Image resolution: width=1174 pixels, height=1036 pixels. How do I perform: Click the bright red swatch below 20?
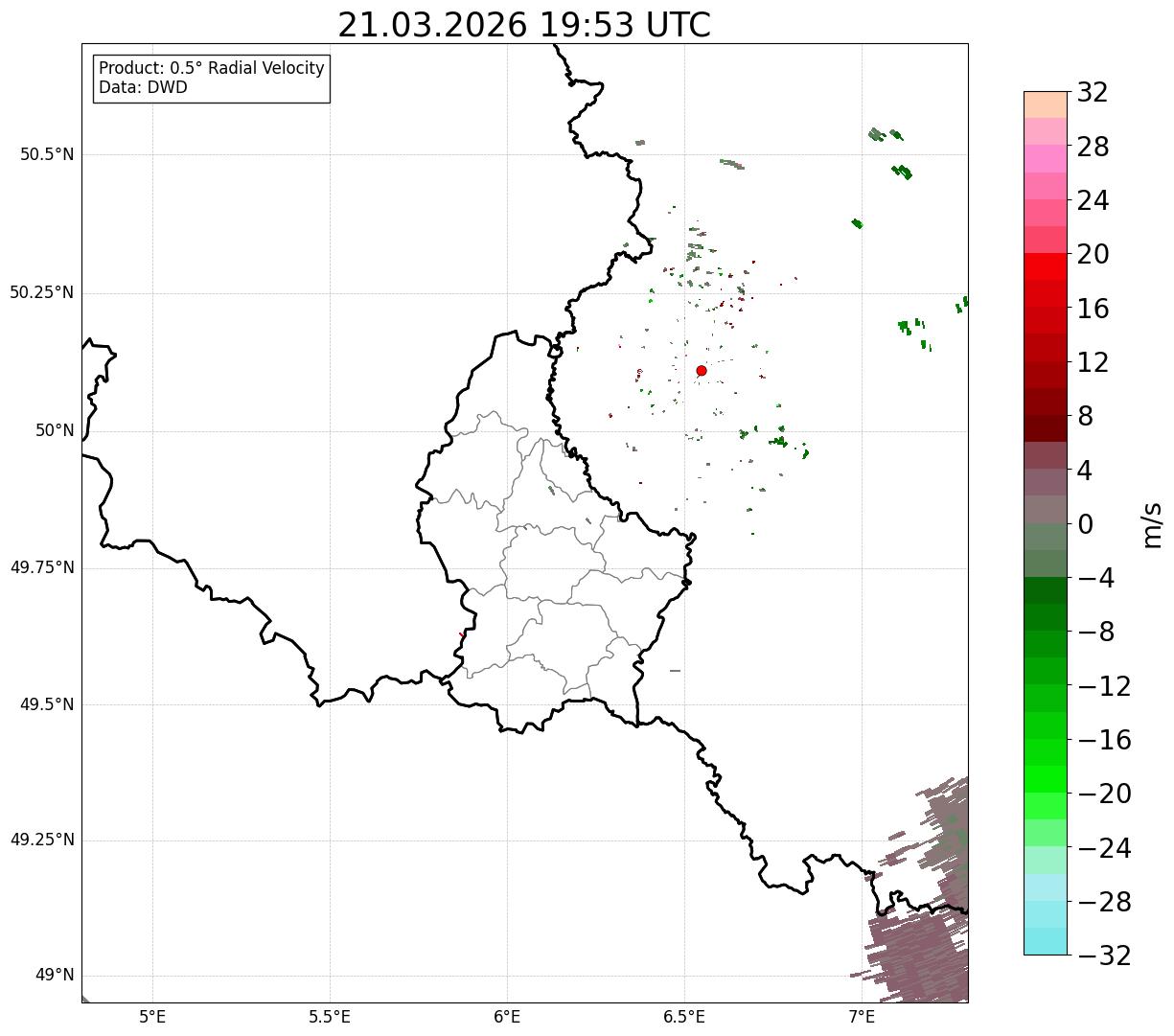[x=1046, y=266]
